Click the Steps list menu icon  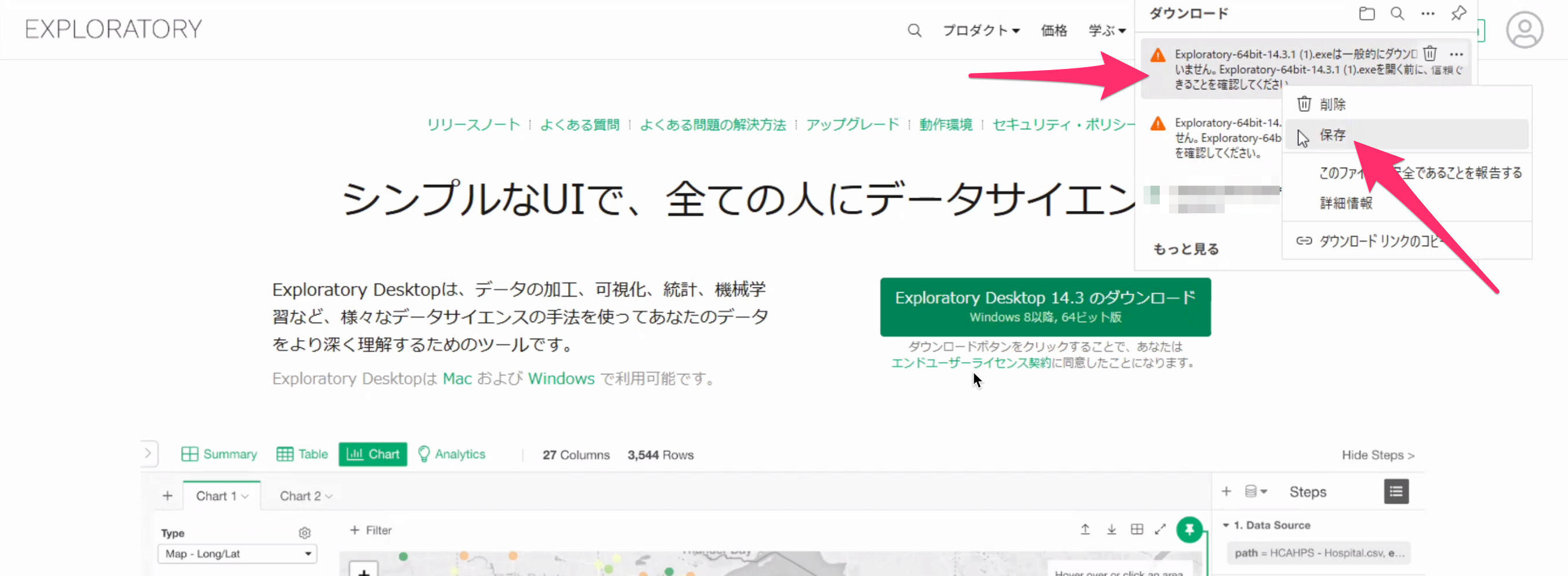click(1396, 491)
